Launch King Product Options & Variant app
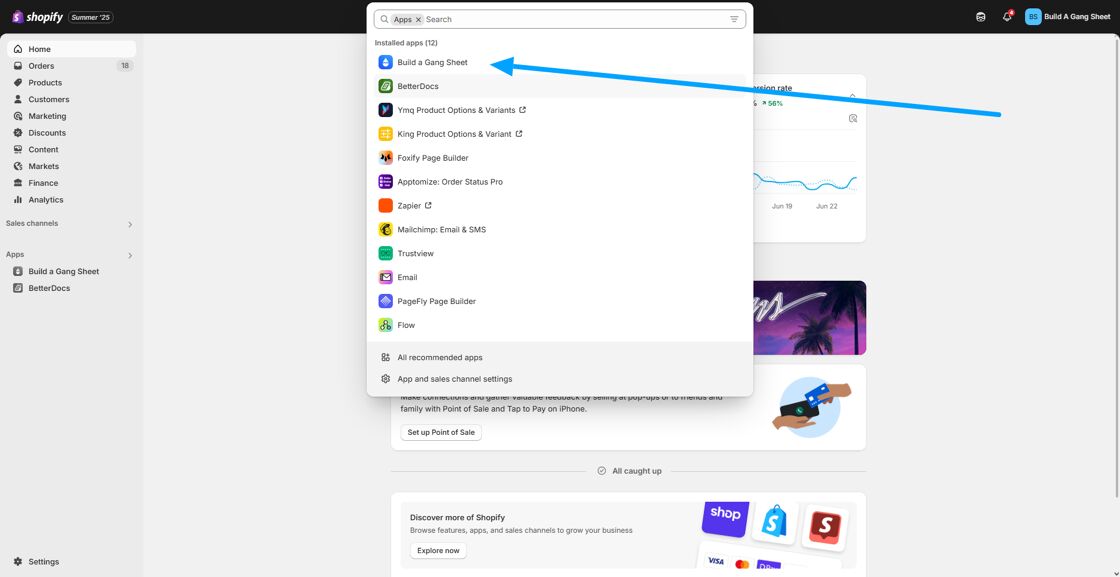The image size is (1120, 577). click(560, 134)
